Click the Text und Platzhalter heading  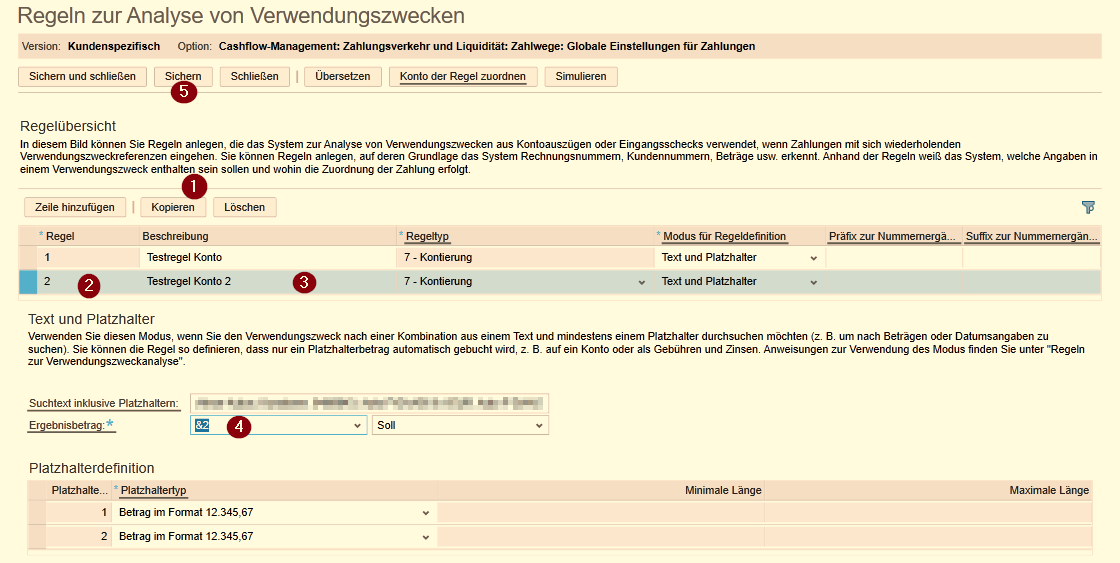pyautogui.click(x=91, y=319)
